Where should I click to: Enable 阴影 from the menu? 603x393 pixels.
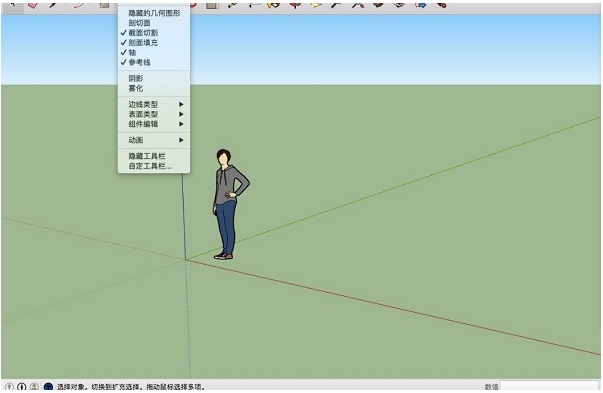(153, 78)
